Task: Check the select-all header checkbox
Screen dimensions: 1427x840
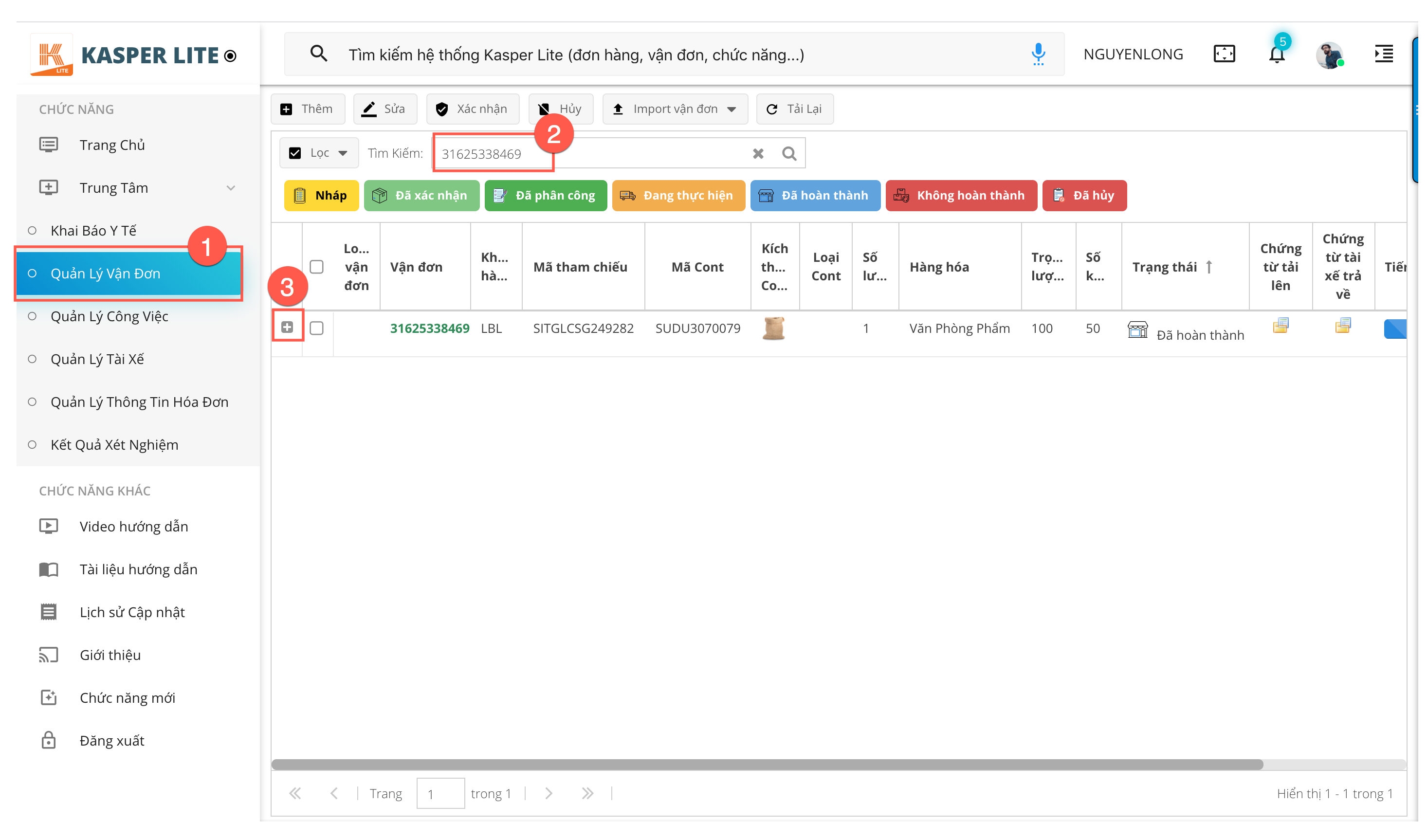Action: point(316,267)
